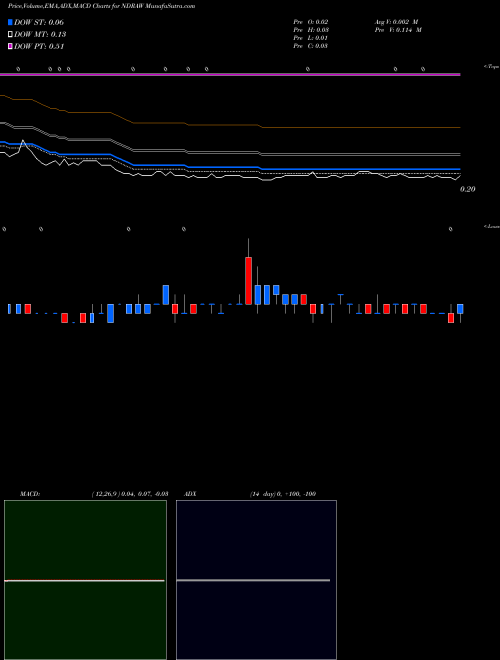Screen dimensions: 500x660
Task: Click the MACD panel title
Action: (30, 494)
